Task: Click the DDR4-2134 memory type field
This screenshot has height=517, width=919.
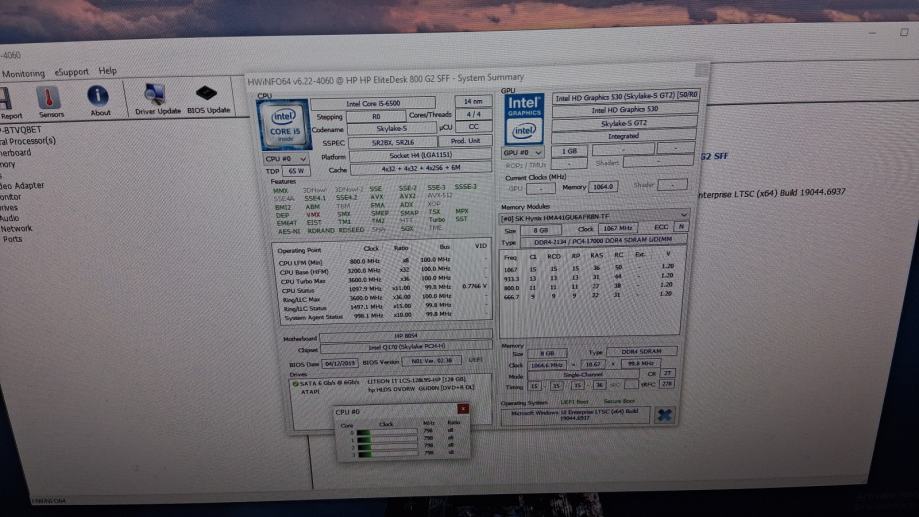Action: 603,241
